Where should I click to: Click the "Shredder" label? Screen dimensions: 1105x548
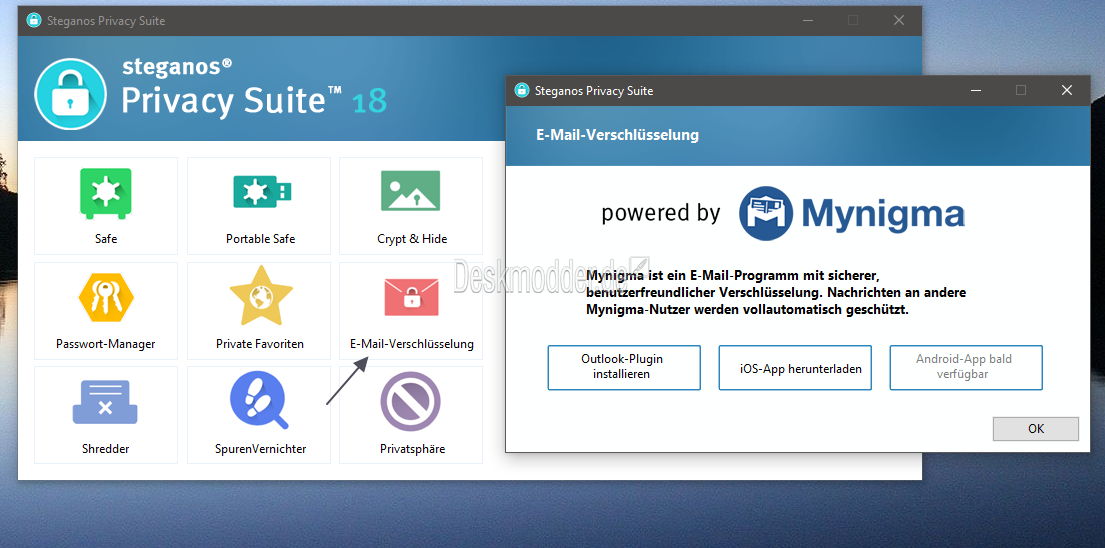pyautogui.click(x=106, y=449)
